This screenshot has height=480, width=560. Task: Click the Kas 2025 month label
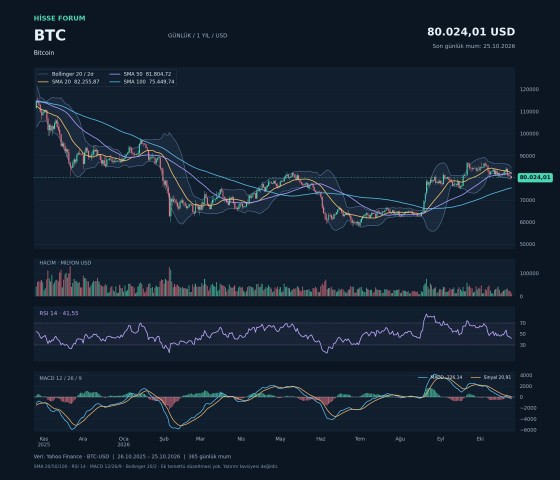coord(44,442)
